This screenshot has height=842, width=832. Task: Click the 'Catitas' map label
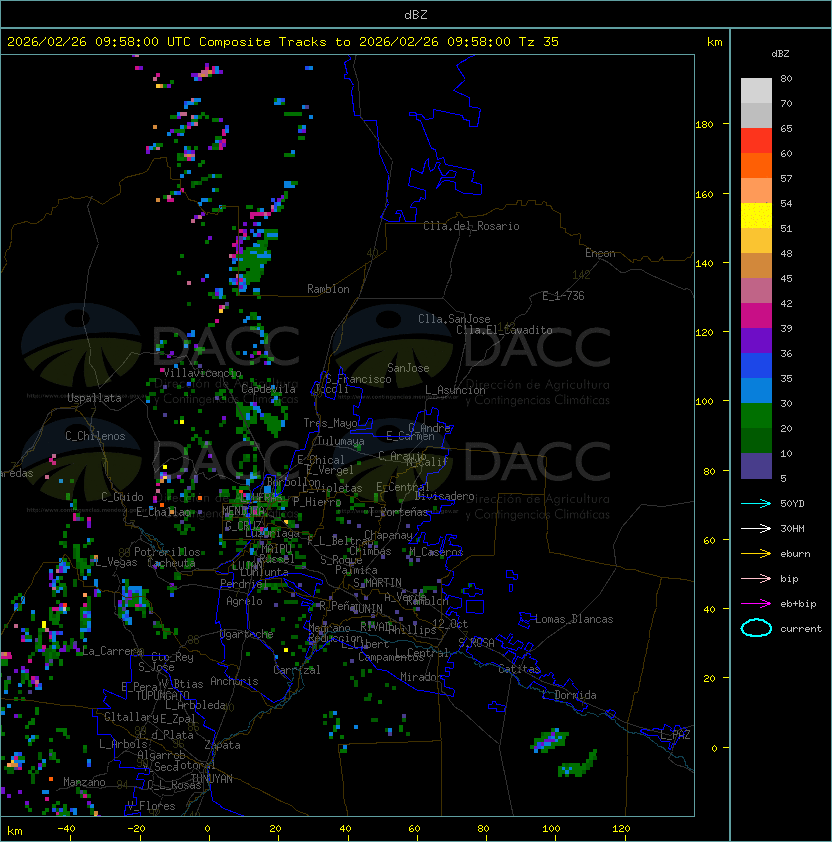[x=519, y=669]
